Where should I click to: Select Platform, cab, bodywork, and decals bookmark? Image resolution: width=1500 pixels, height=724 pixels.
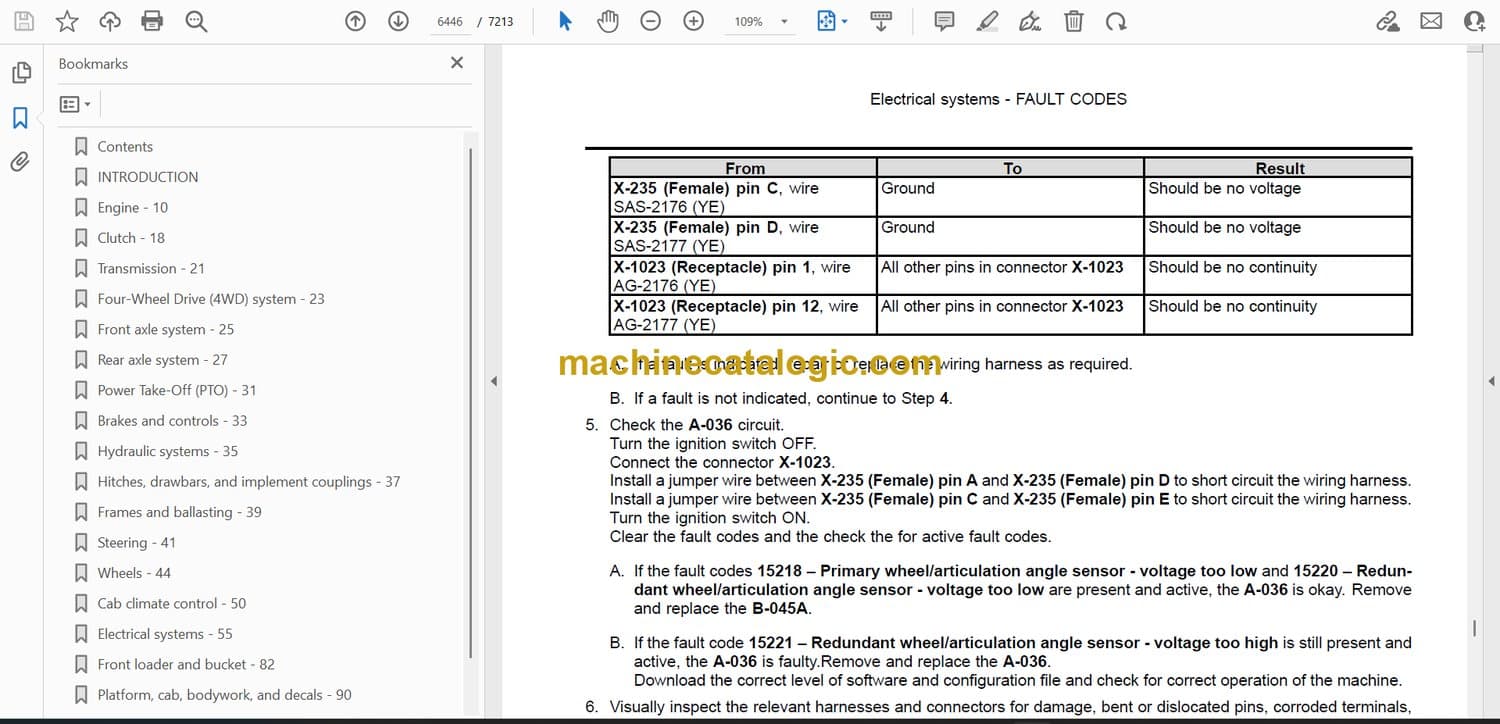point(225,695)
